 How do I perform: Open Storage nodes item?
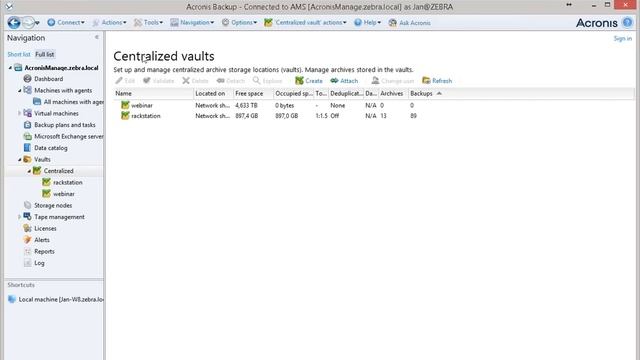pos(53,205)
